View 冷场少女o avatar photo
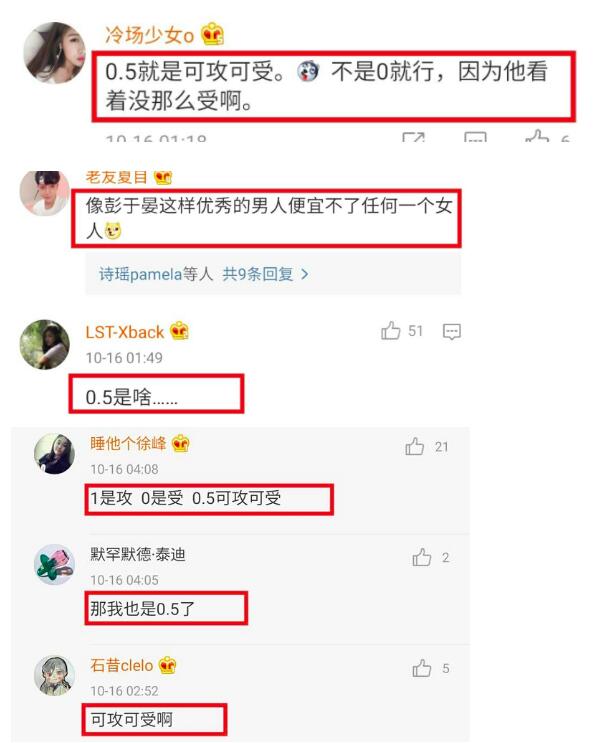The image size is (609, 743). (x=55, y=53)
